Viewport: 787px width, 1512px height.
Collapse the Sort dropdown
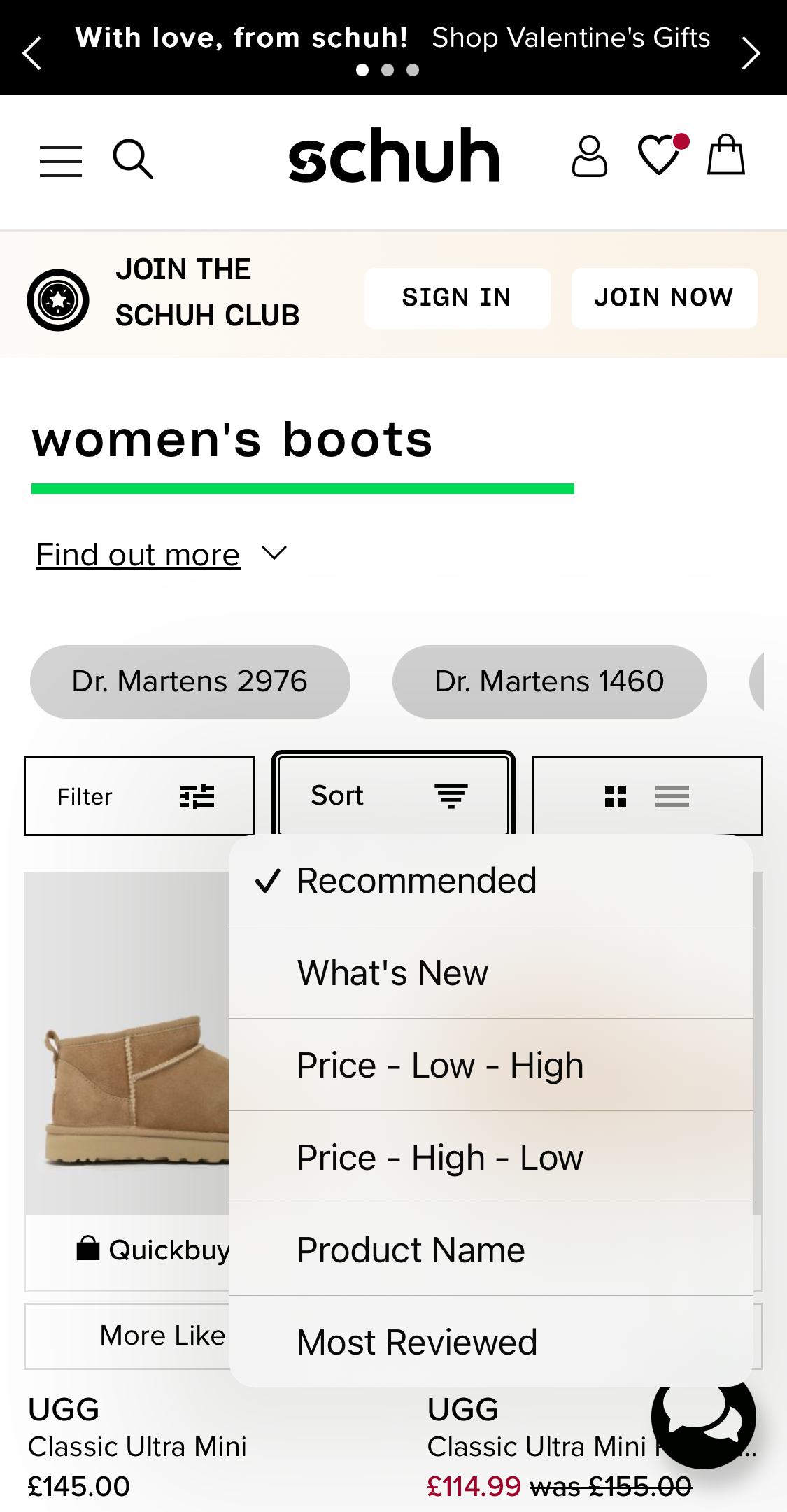click(x=393, y=796)
